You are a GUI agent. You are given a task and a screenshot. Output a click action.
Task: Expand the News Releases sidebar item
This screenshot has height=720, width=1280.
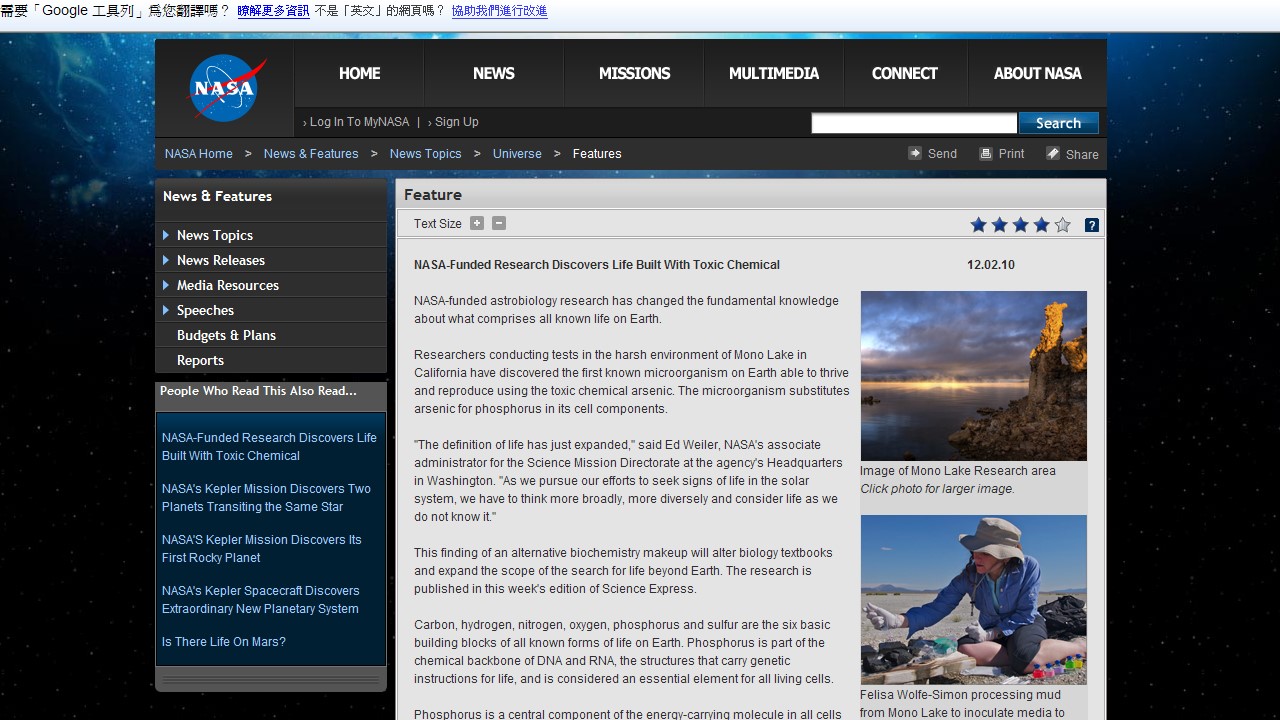tap(166, 260)
